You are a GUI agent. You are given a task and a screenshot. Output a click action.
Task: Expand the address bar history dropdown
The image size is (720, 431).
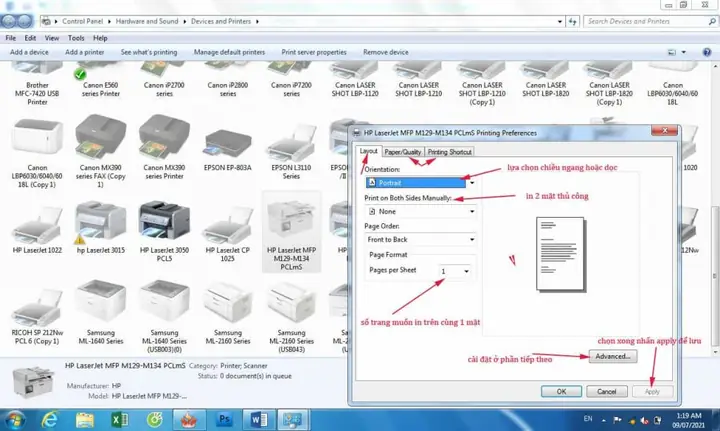tap(559, 22)
